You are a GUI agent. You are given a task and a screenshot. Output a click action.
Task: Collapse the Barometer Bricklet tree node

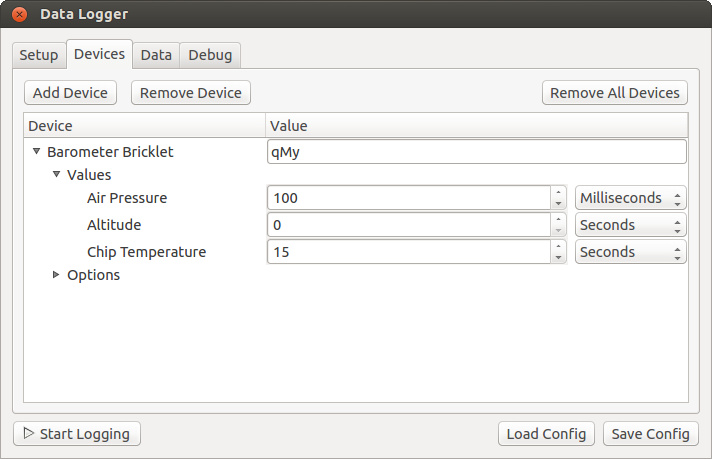[36, 152]
